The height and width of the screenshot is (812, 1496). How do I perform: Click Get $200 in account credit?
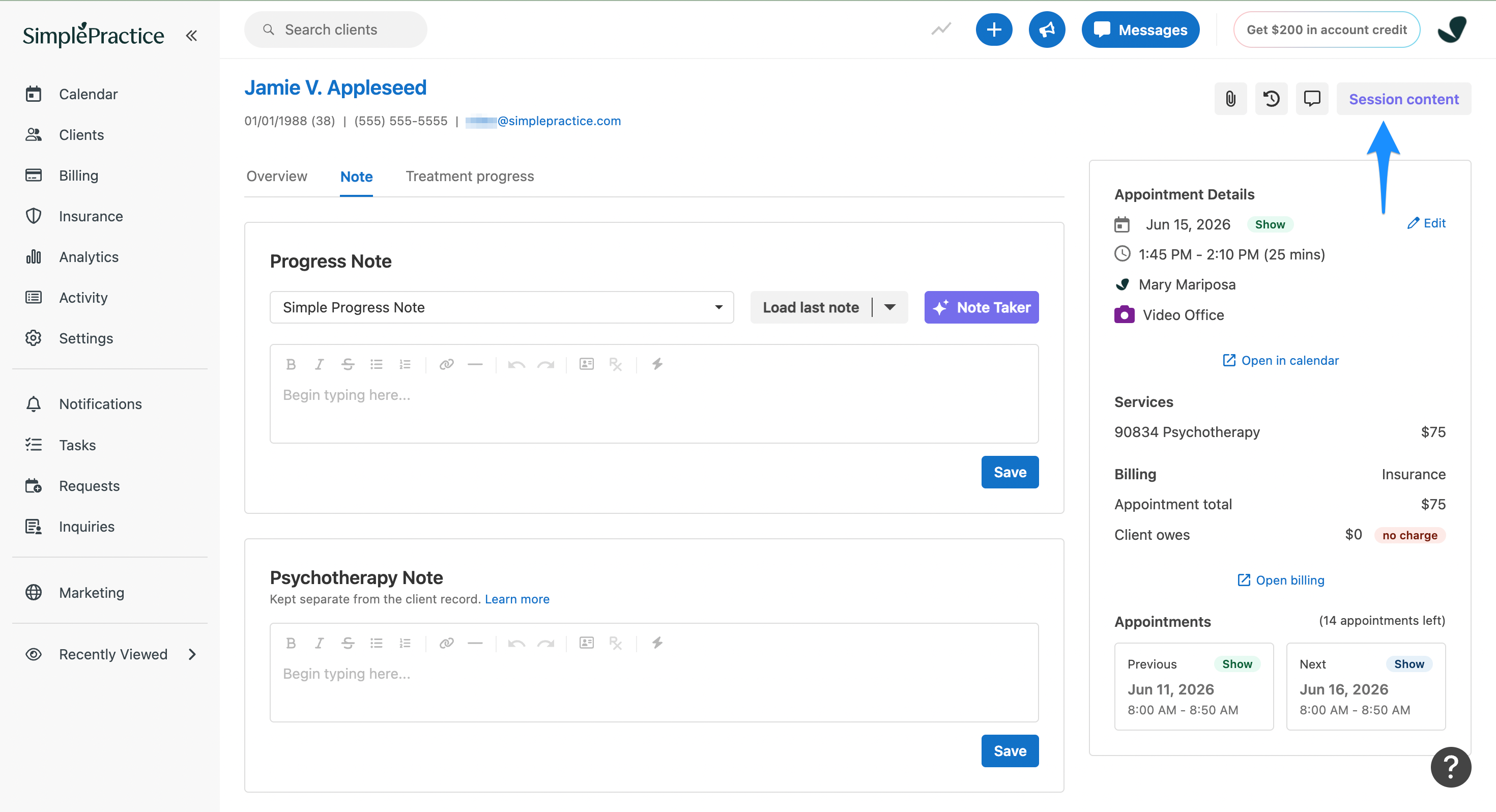coord(1327,30)
